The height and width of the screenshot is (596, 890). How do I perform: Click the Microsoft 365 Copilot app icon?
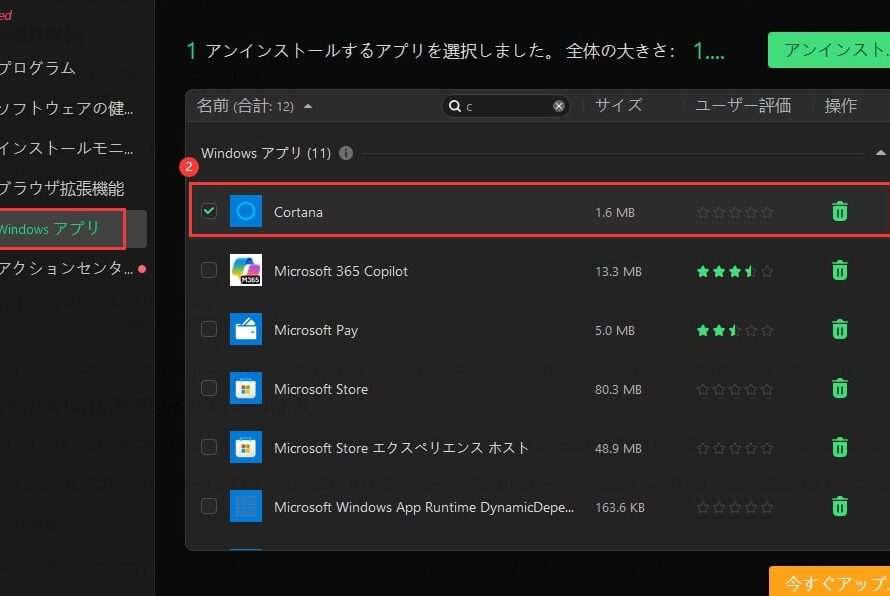246,270
